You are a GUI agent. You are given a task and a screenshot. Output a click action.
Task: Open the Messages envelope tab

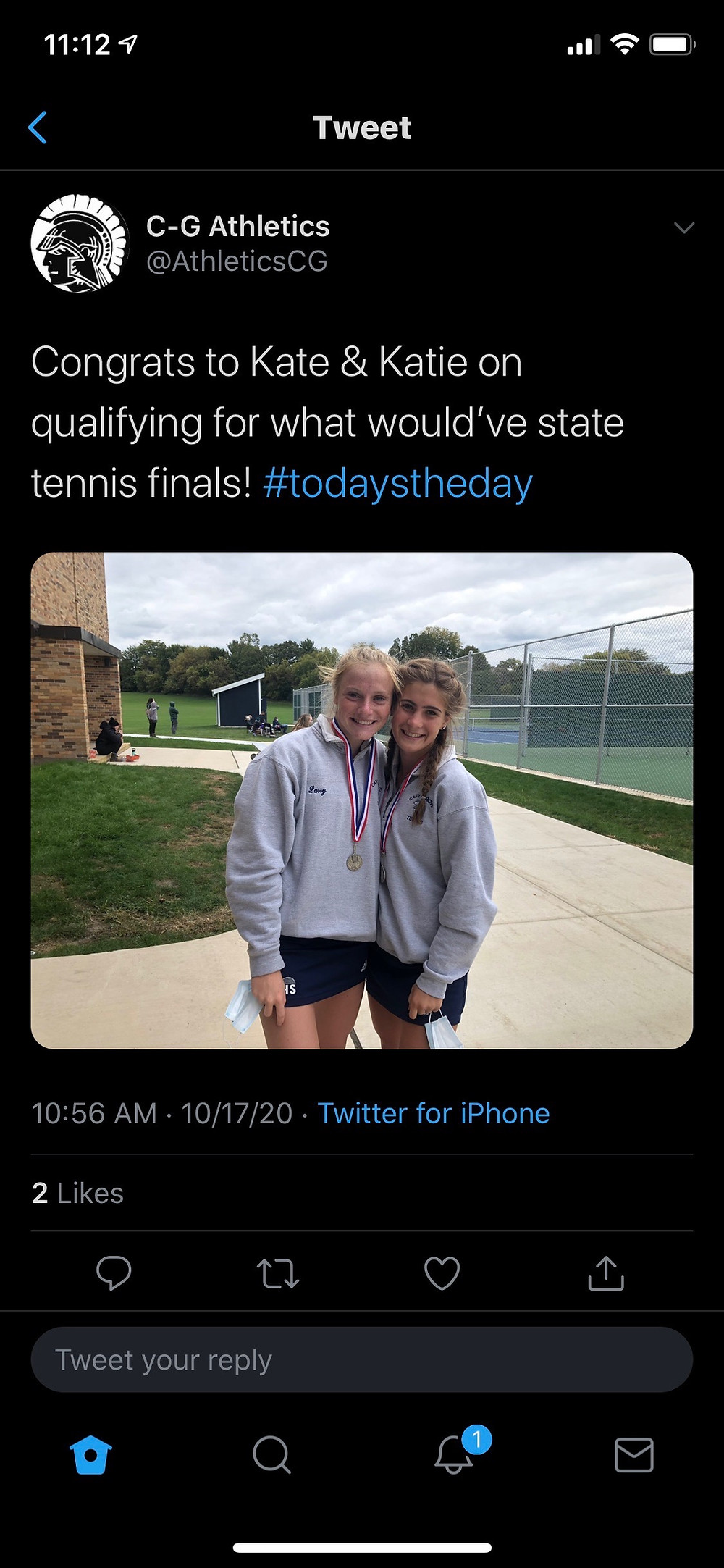pos(634,1455)
